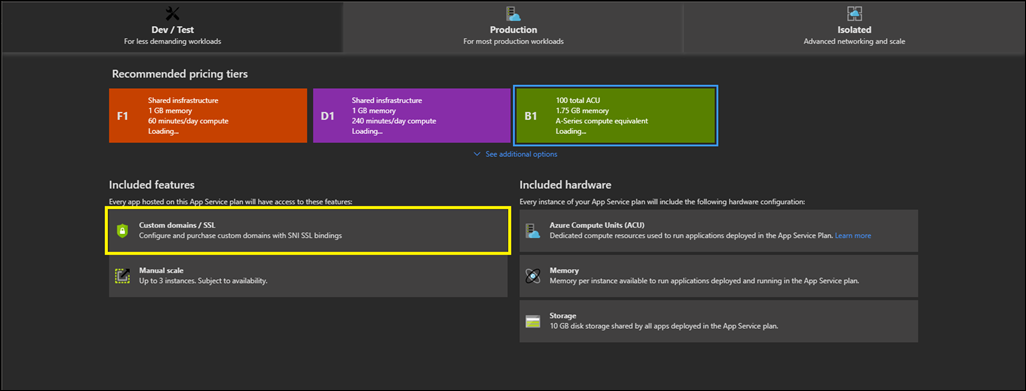Image resolution: width=1026 pixels, height=391 pixels.
Task: Click the Production server cloud icon
Action: tap(513, 14)
